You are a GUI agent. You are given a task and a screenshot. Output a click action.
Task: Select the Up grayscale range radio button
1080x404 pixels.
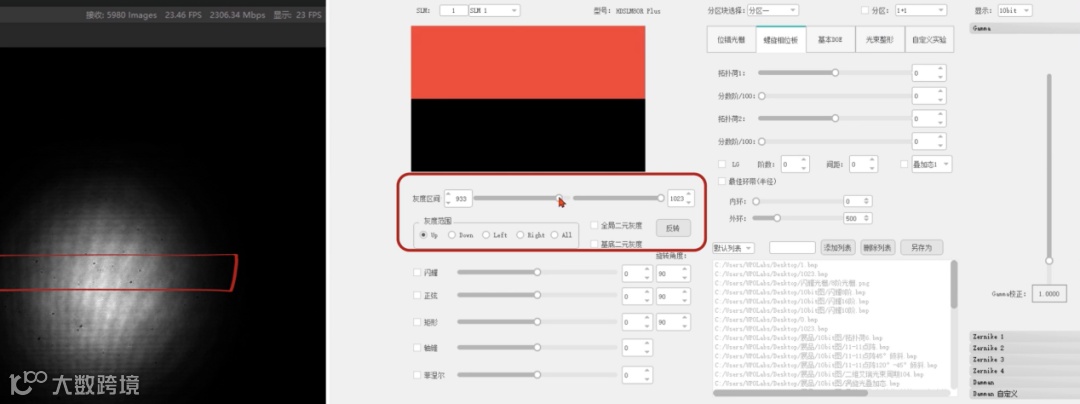coord(424,235)
